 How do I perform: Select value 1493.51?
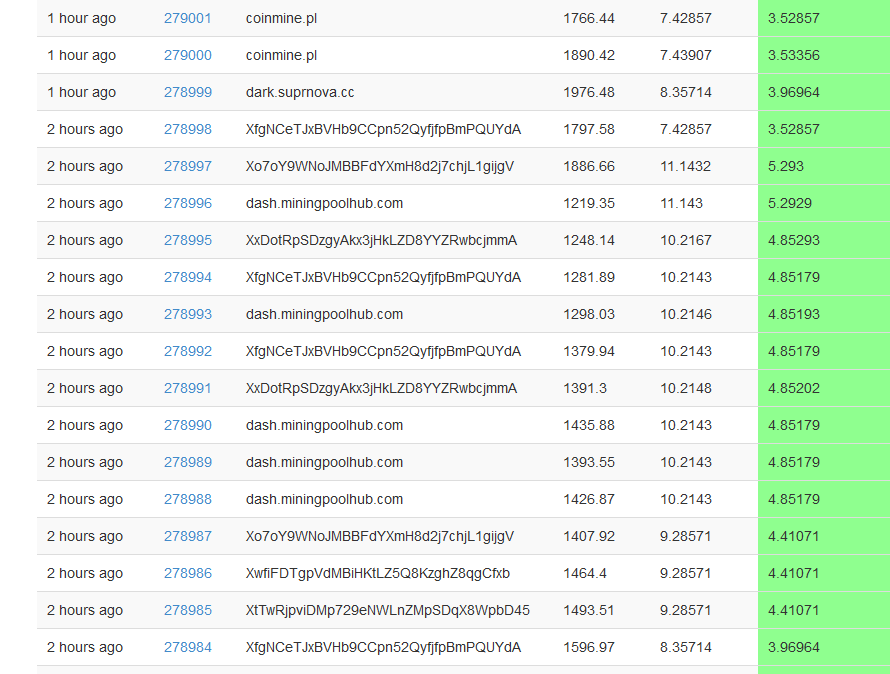pos(589,610)
